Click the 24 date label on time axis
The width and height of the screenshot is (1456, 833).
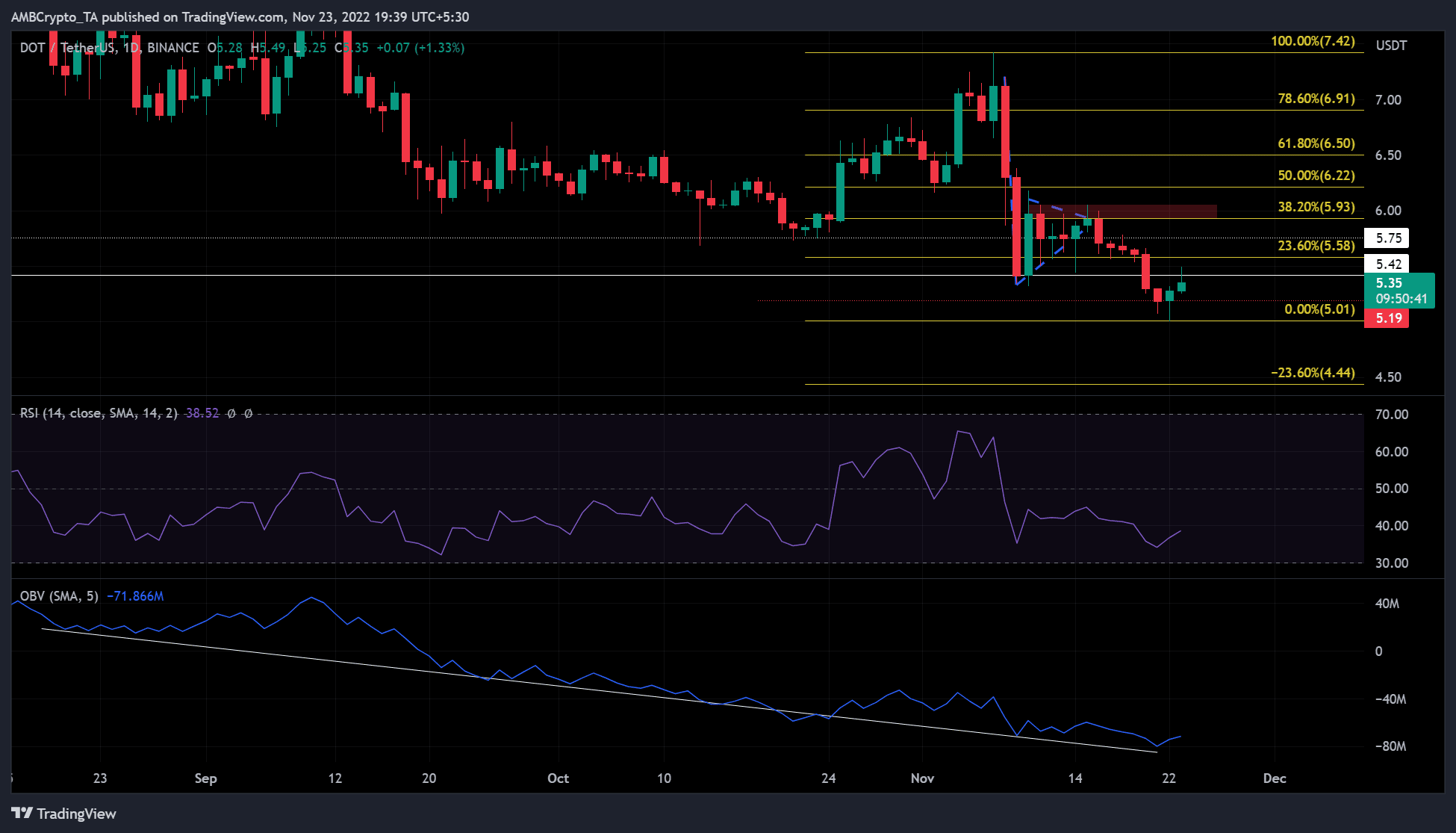(x=829, y=778)
